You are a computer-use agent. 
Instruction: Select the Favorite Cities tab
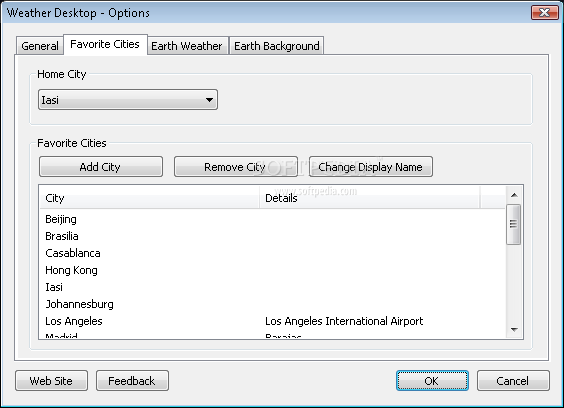tap(105, 45)
